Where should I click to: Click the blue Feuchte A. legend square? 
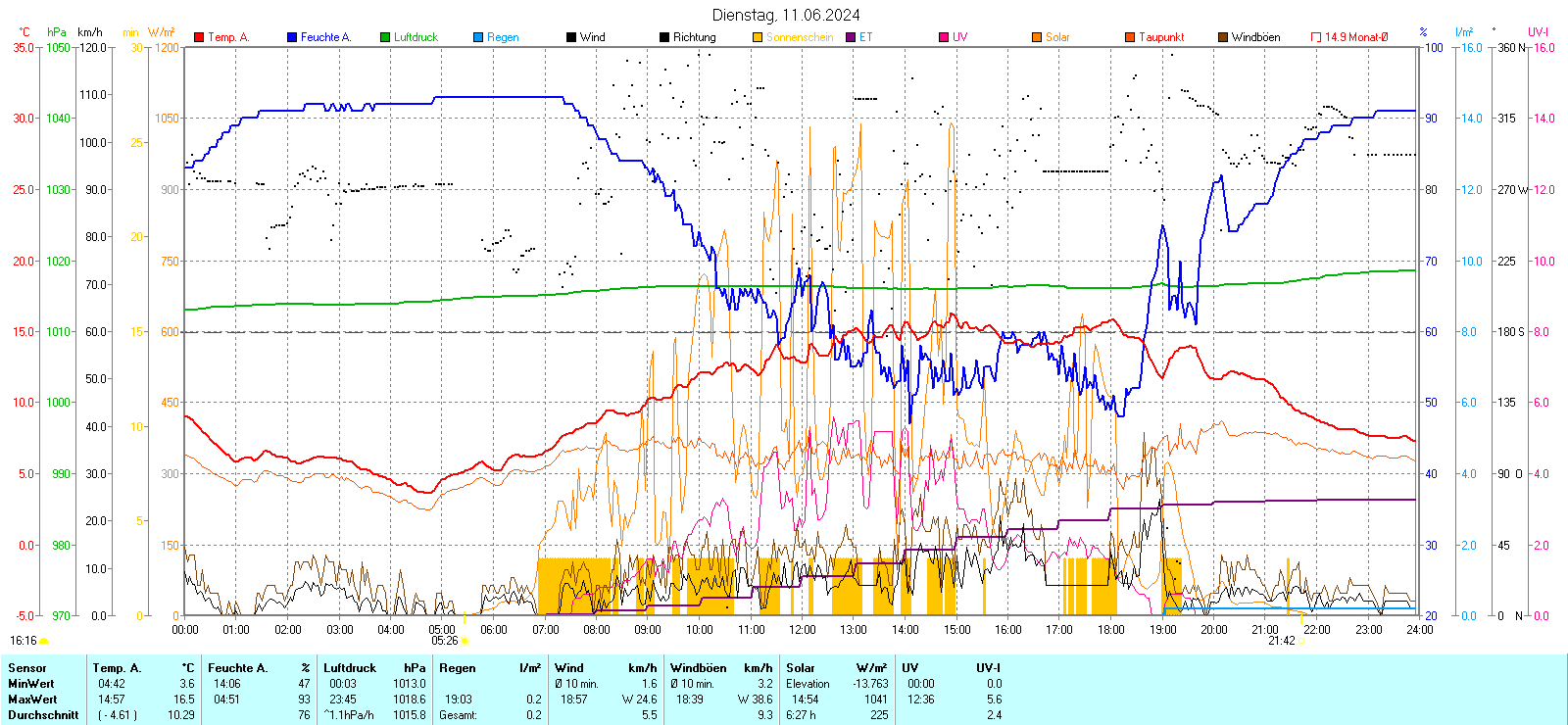point(292,37)
